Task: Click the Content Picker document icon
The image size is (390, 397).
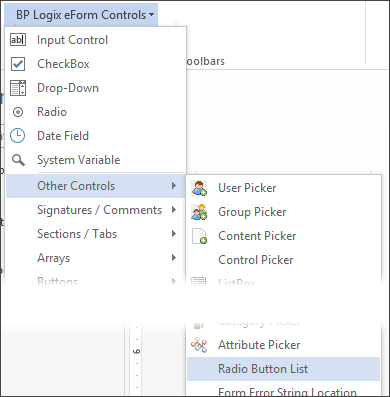Action: [199, 236]
